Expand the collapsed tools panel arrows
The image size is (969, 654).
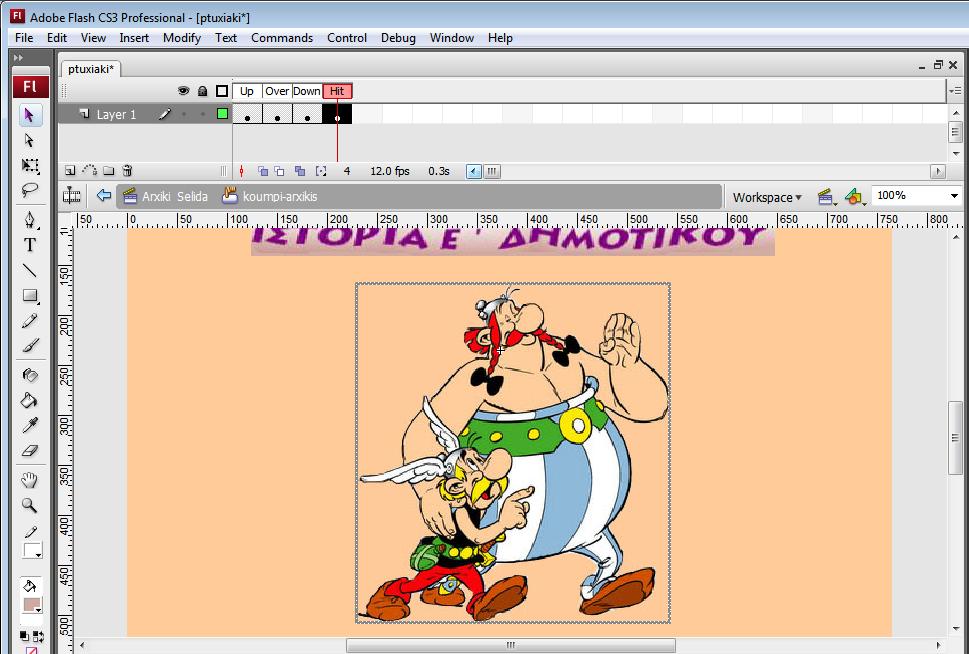pos(19,57)
